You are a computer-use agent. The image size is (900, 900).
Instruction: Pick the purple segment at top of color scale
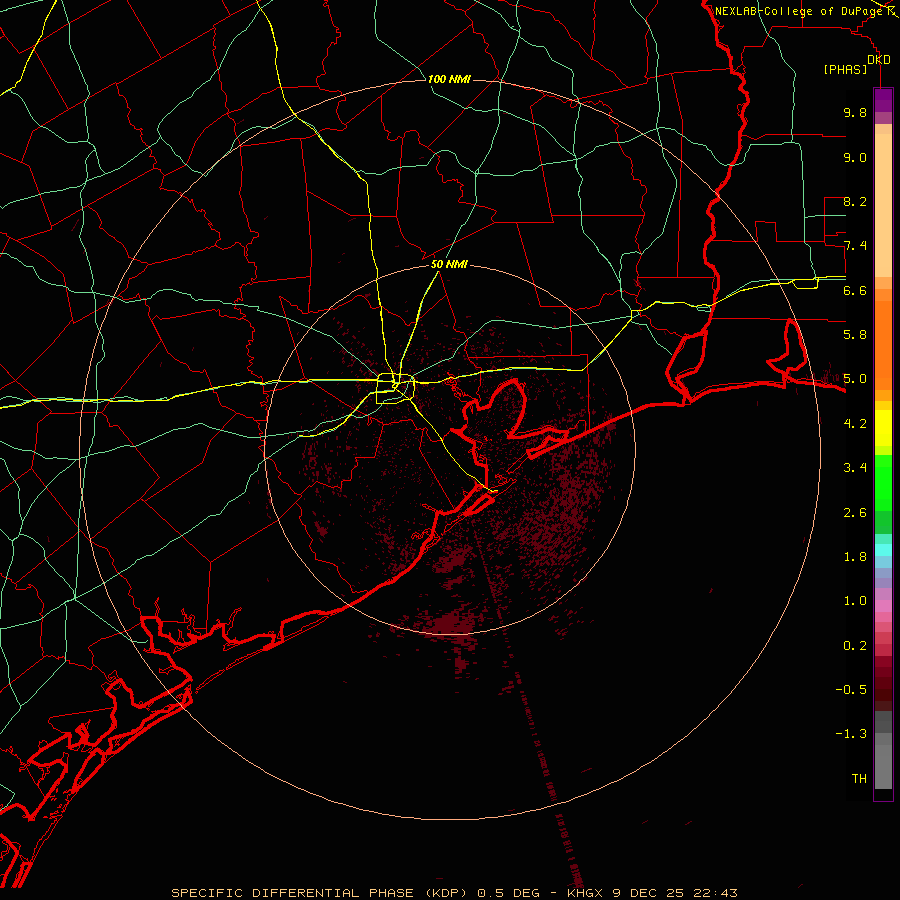pos(883,100)
